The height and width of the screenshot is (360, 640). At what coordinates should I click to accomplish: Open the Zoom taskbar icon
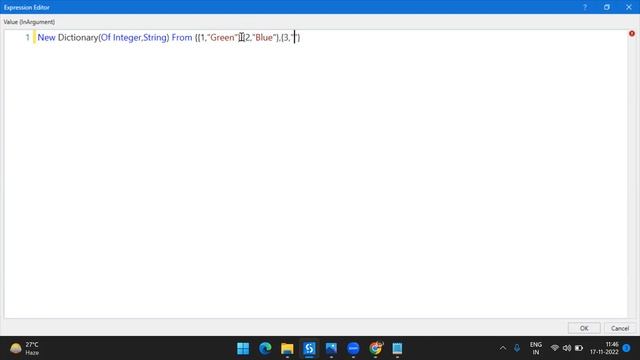(x=353, y=349)
